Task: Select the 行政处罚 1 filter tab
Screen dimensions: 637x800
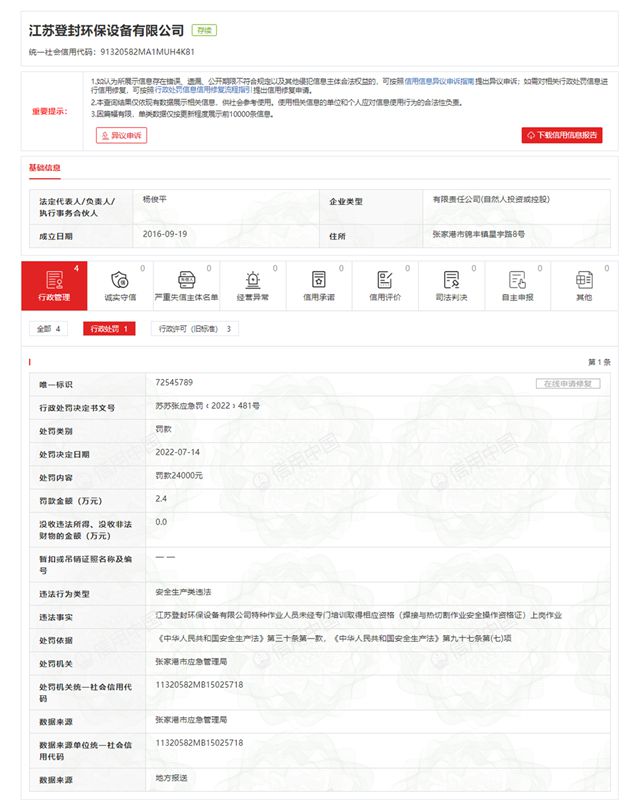Action: [x=109, y=328]
